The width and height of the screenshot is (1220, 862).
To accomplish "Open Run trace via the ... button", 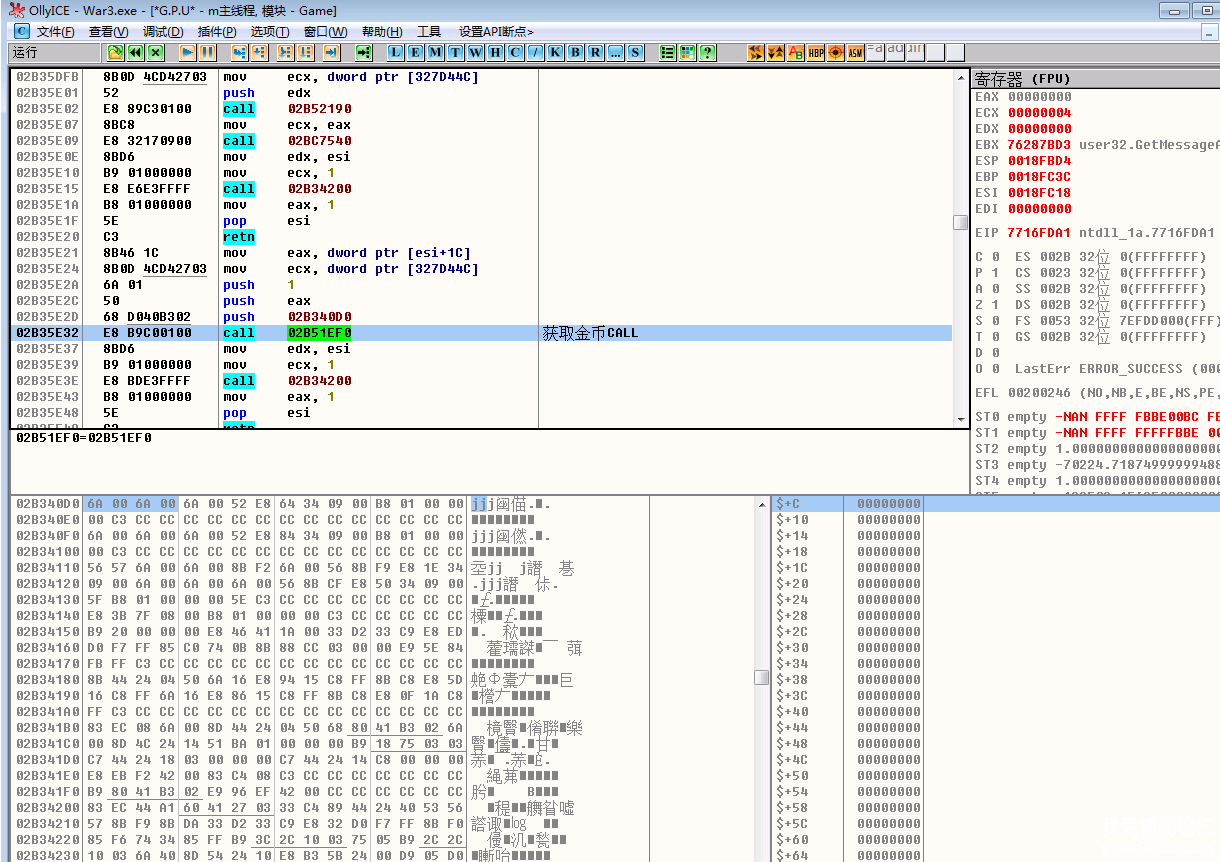I will [x=616, y=52].
